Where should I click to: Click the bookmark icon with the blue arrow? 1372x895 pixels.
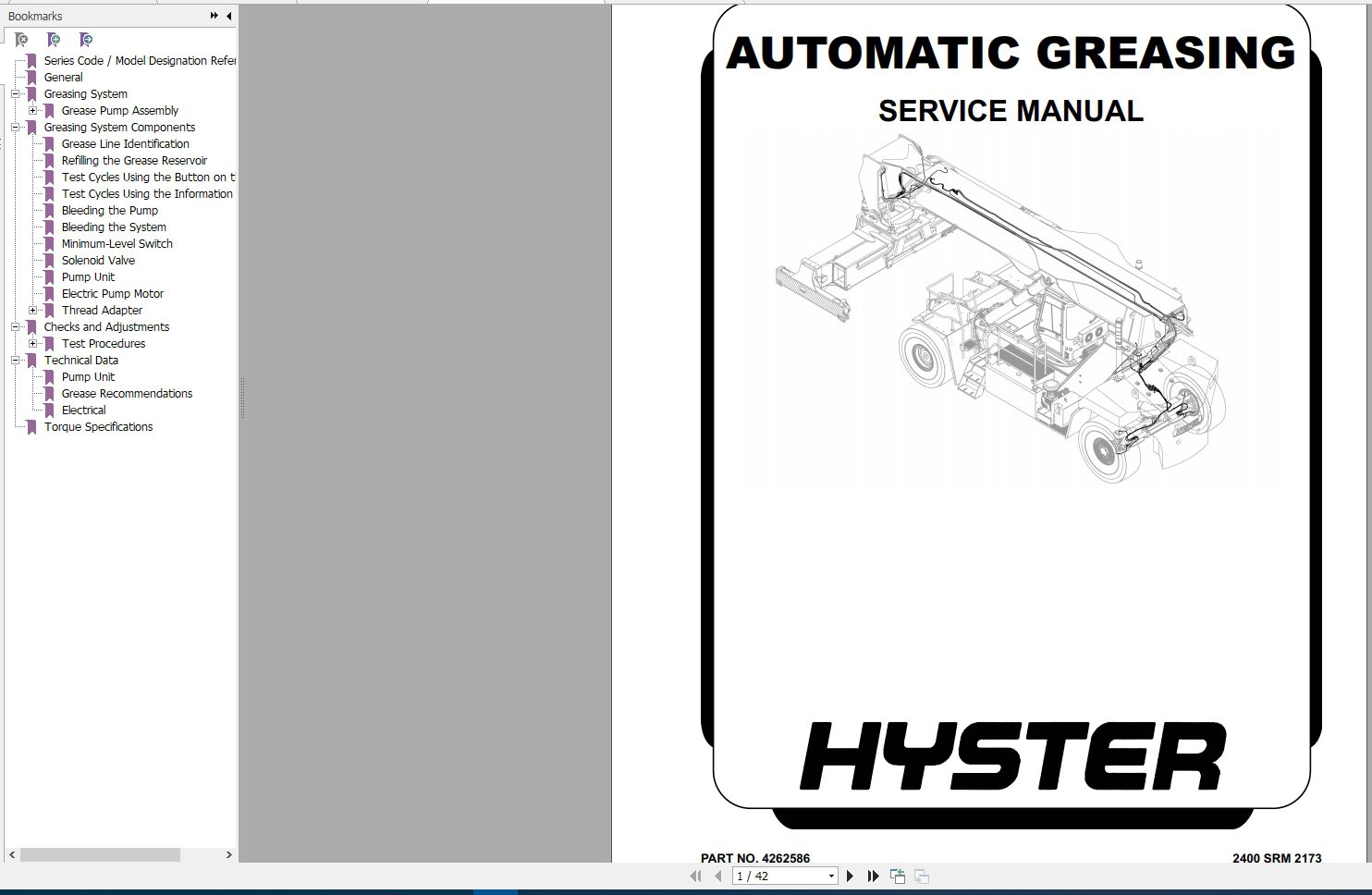click(86, 40)
